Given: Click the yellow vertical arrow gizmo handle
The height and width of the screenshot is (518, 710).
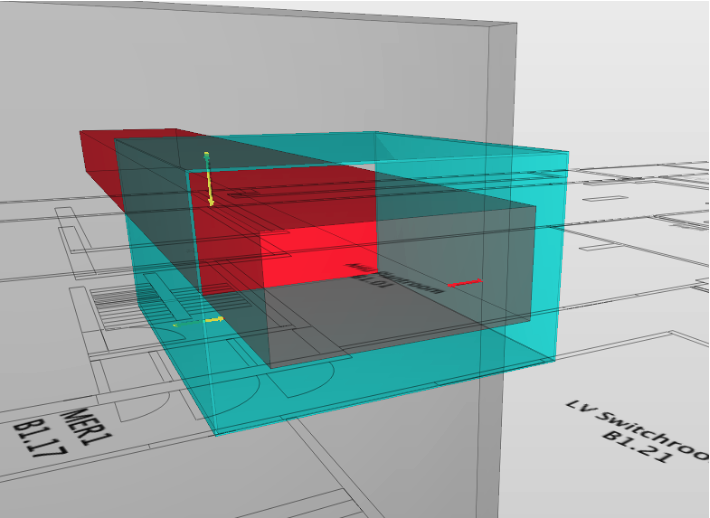Looking at the screenshot, I should pos(209,181).
